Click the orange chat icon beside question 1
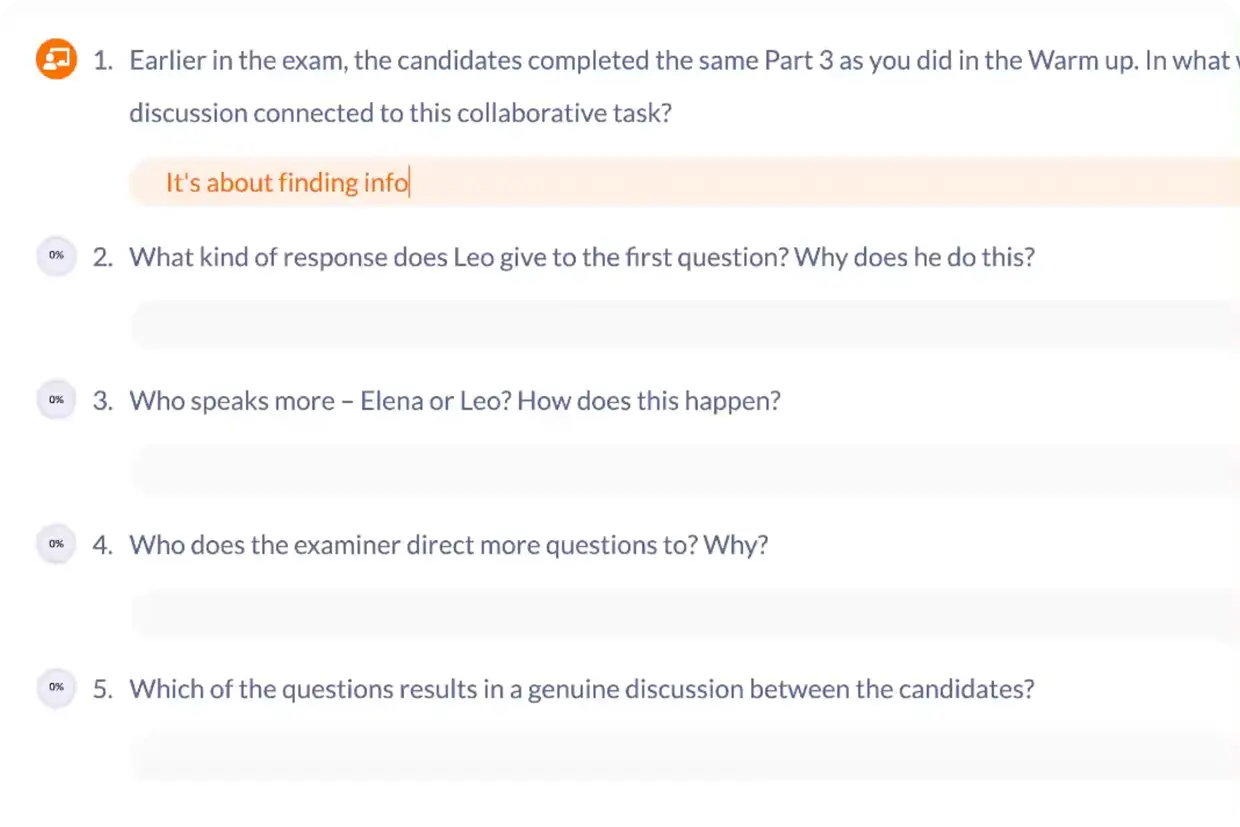This screenshot has height=827, width=1240. (57, 60)
